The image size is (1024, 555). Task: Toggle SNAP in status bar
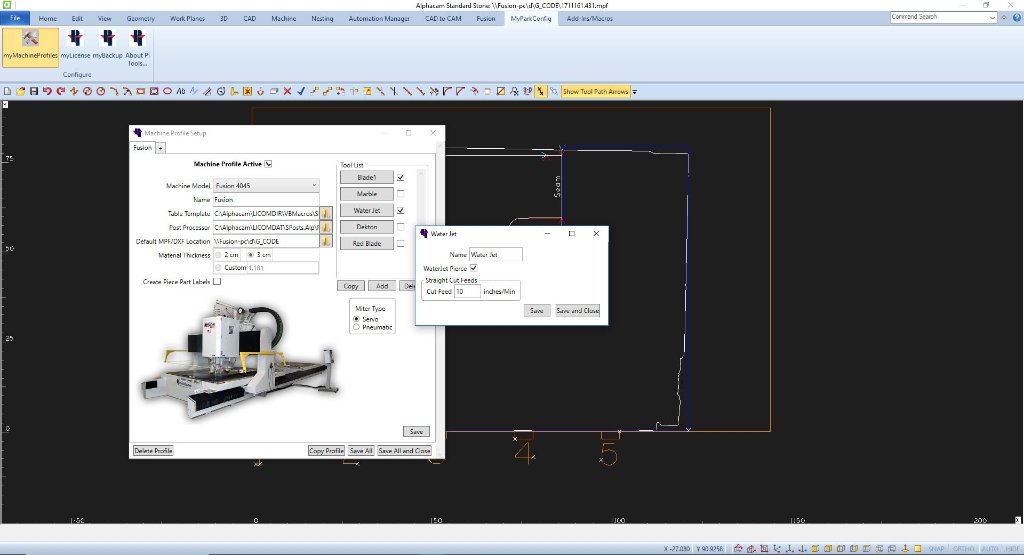pyautogui.click(x=936, y=548)
